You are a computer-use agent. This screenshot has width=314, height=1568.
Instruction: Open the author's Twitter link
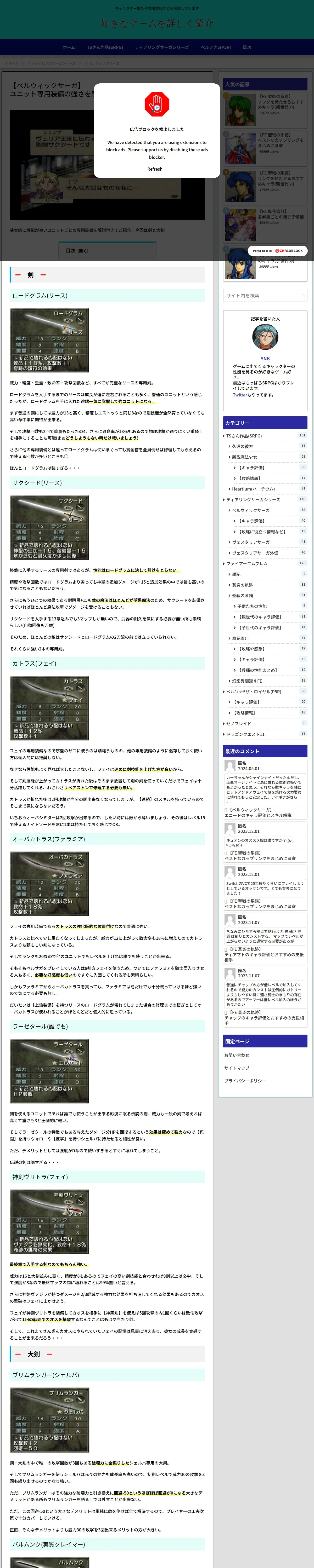tap(240, 395)
